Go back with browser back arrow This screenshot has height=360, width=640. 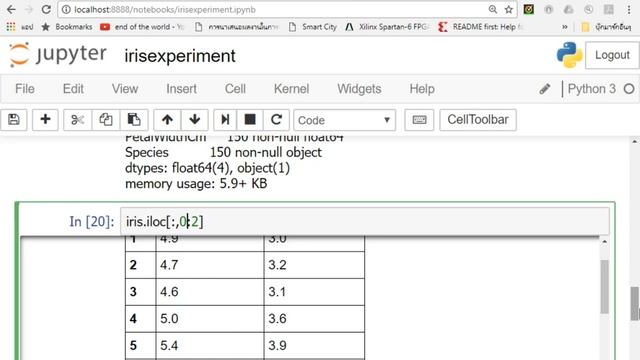[x=11, y=9]
